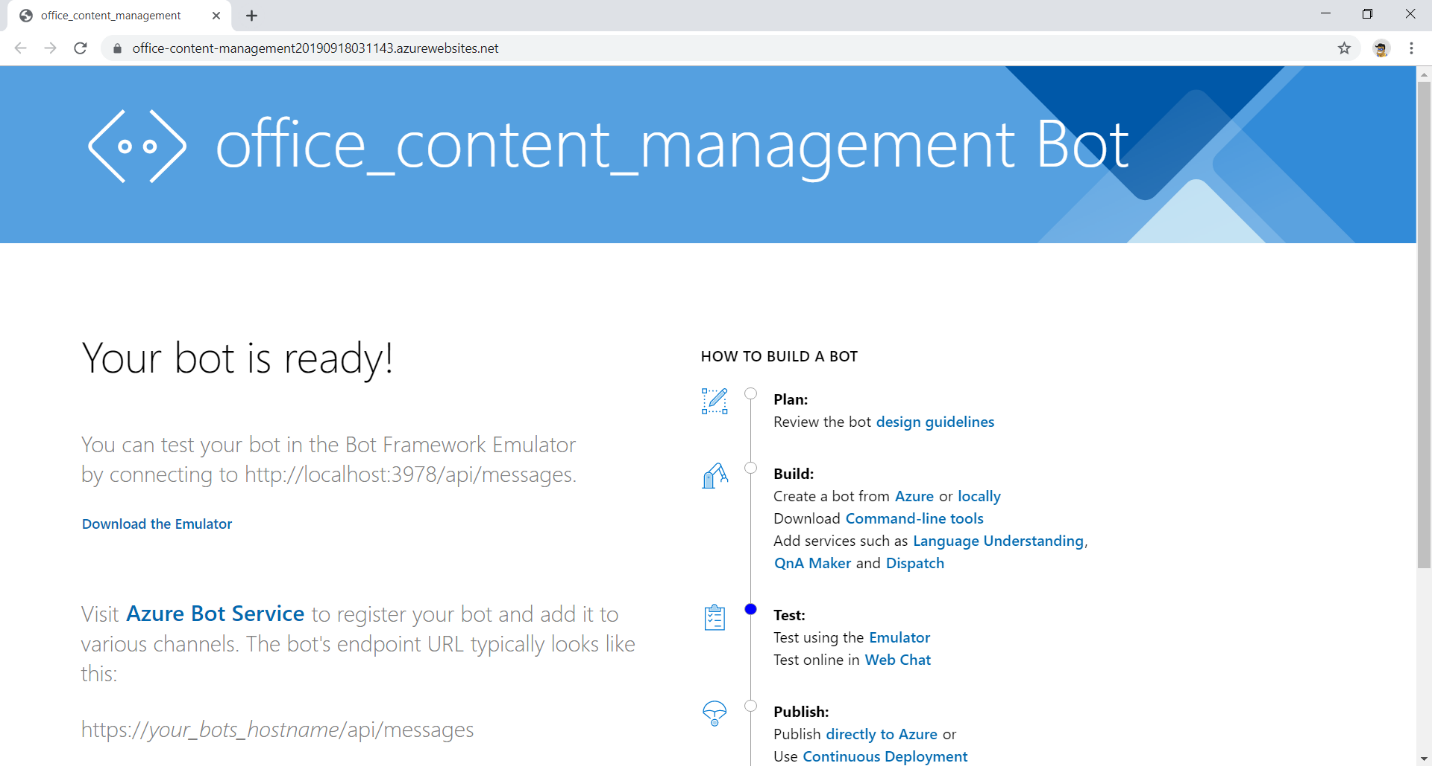1432x766 pixels.
Task: Click the Test step clipboard icon
Action: pos(714,618)
